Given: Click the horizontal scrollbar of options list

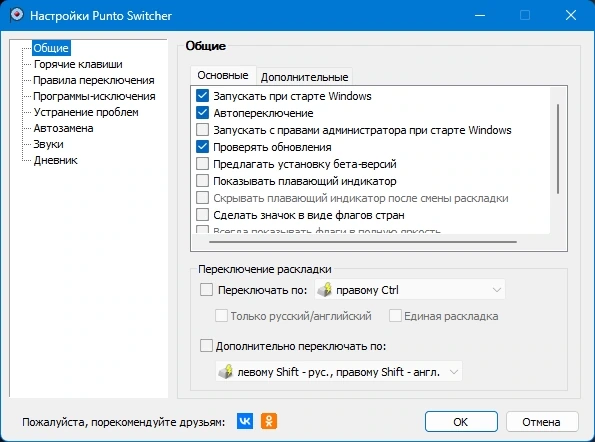Looking at the screenshot, I should tap(363, 241).
